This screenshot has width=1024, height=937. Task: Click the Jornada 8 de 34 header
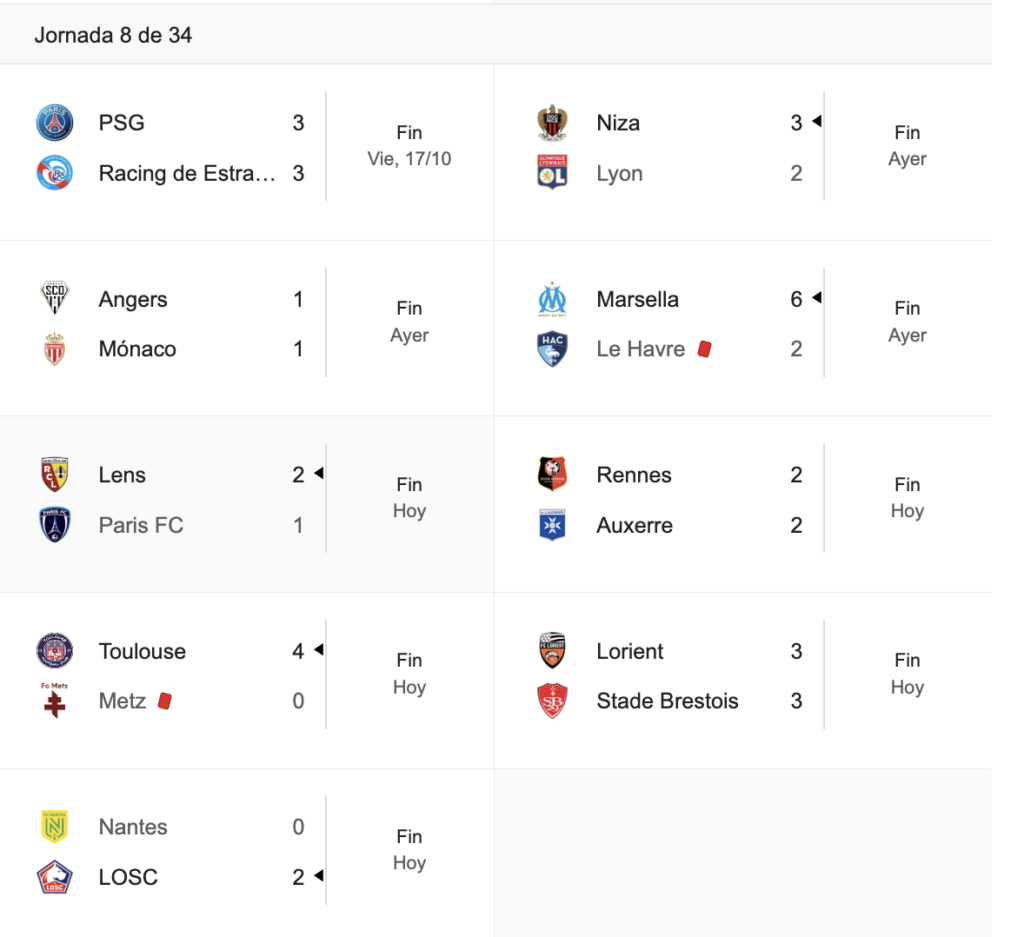(x=113, y=35)
